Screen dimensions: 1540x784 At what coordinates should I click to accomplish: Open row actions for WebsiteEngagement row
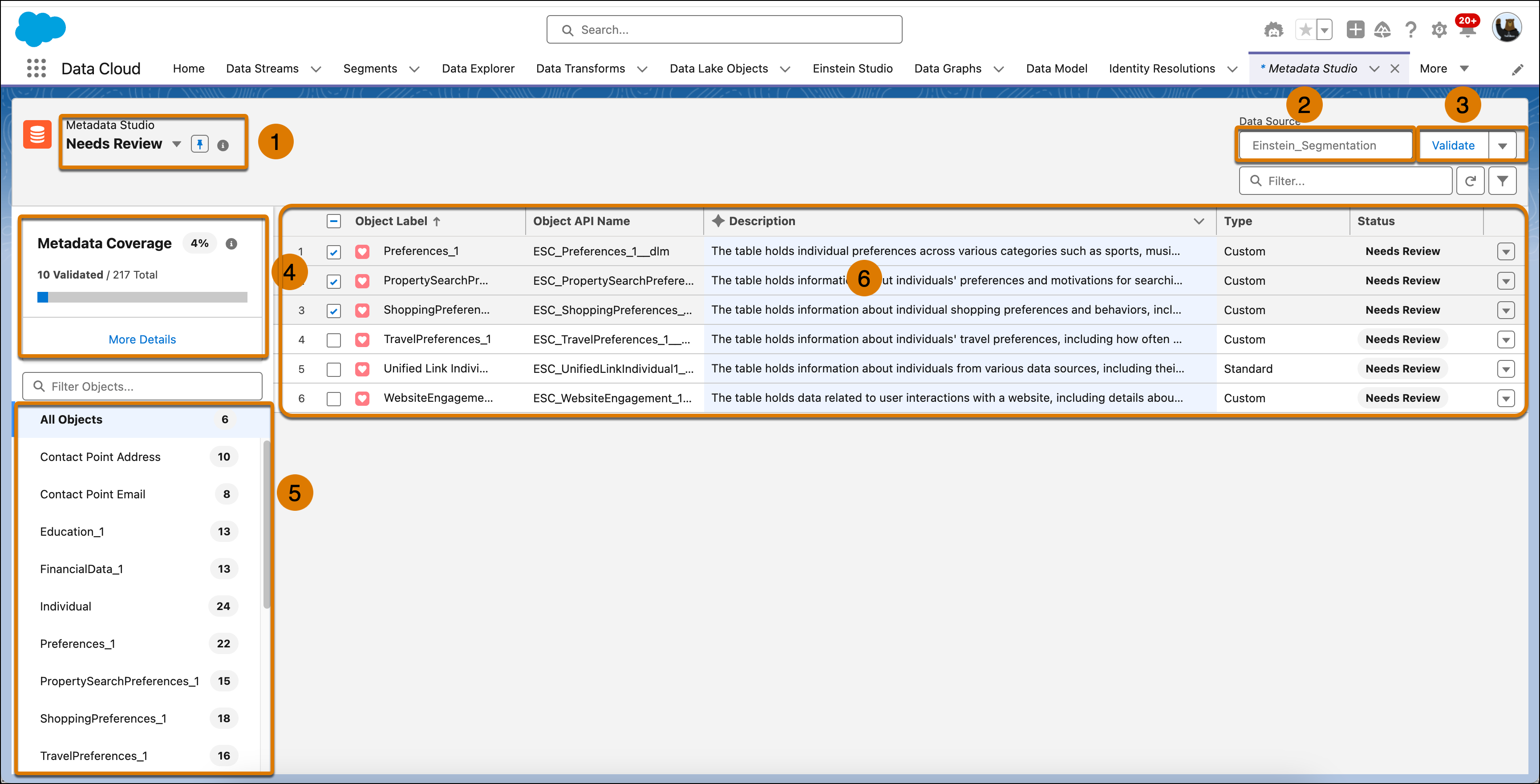tap(1506, 399)
